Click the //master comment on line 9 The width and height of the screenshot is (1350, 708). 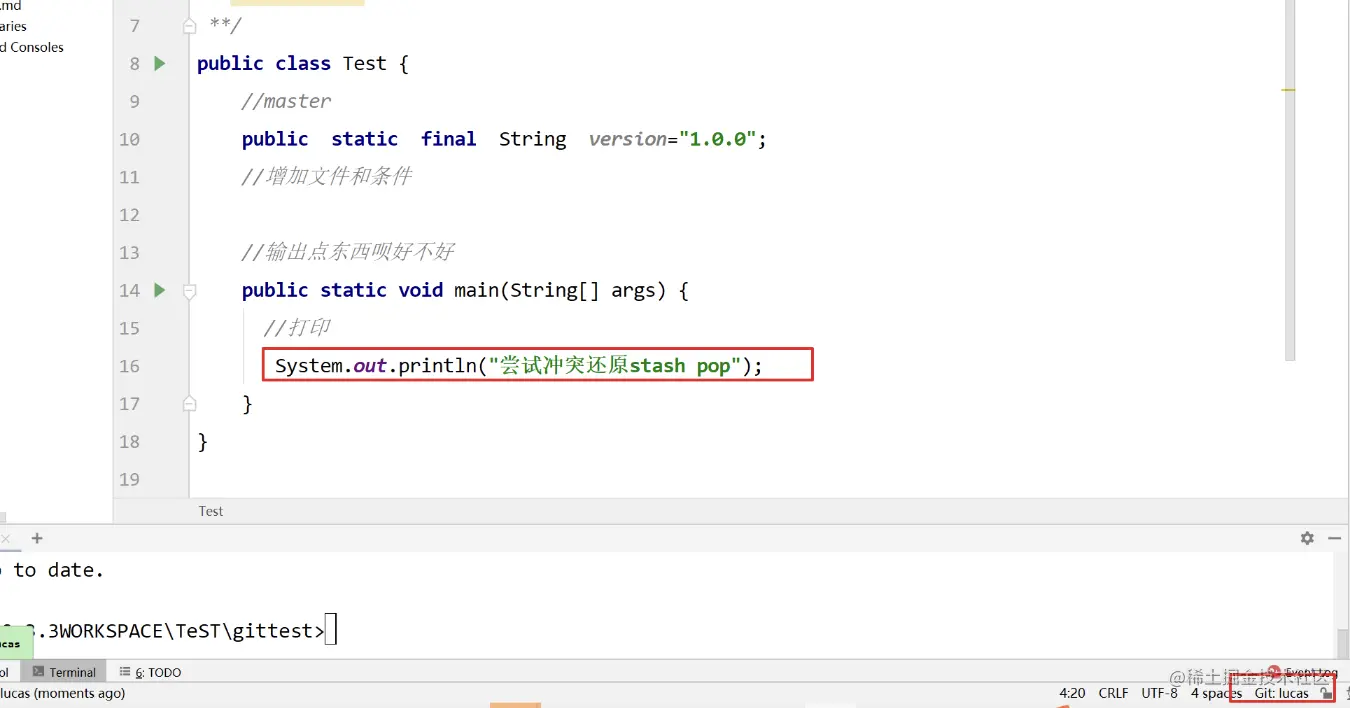(x=286, y=101)
